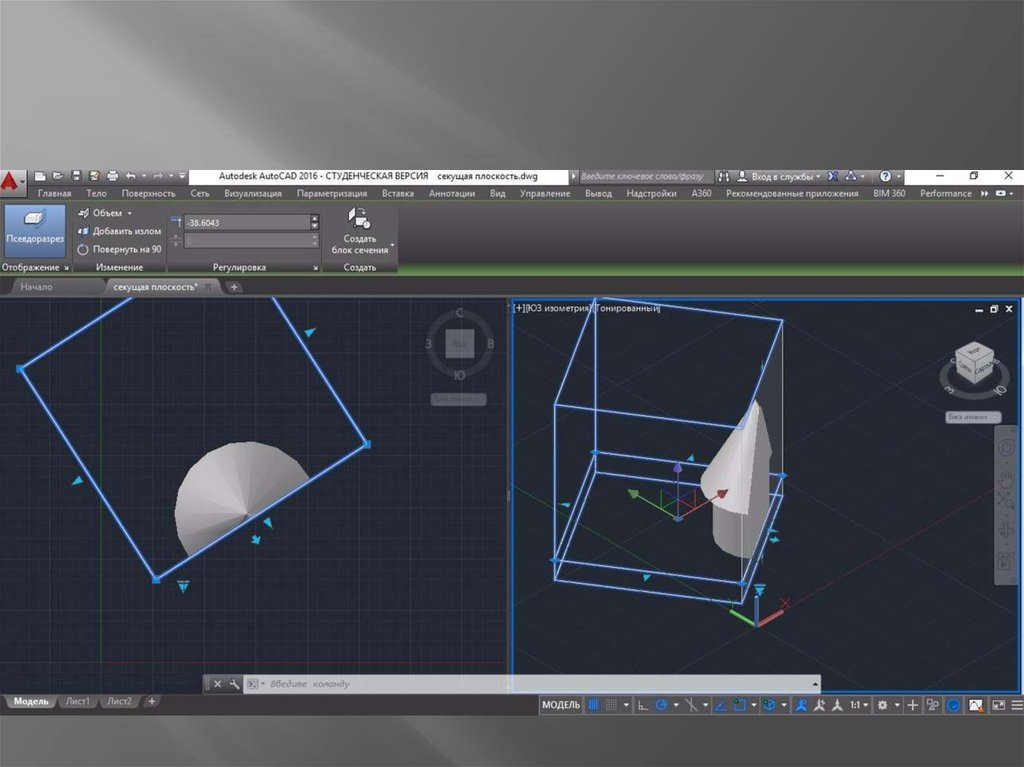This screenshot has height=767, width=1024.
Task: Open the help question mark icon
Action: pyautogui.click(x=885, y=176)
